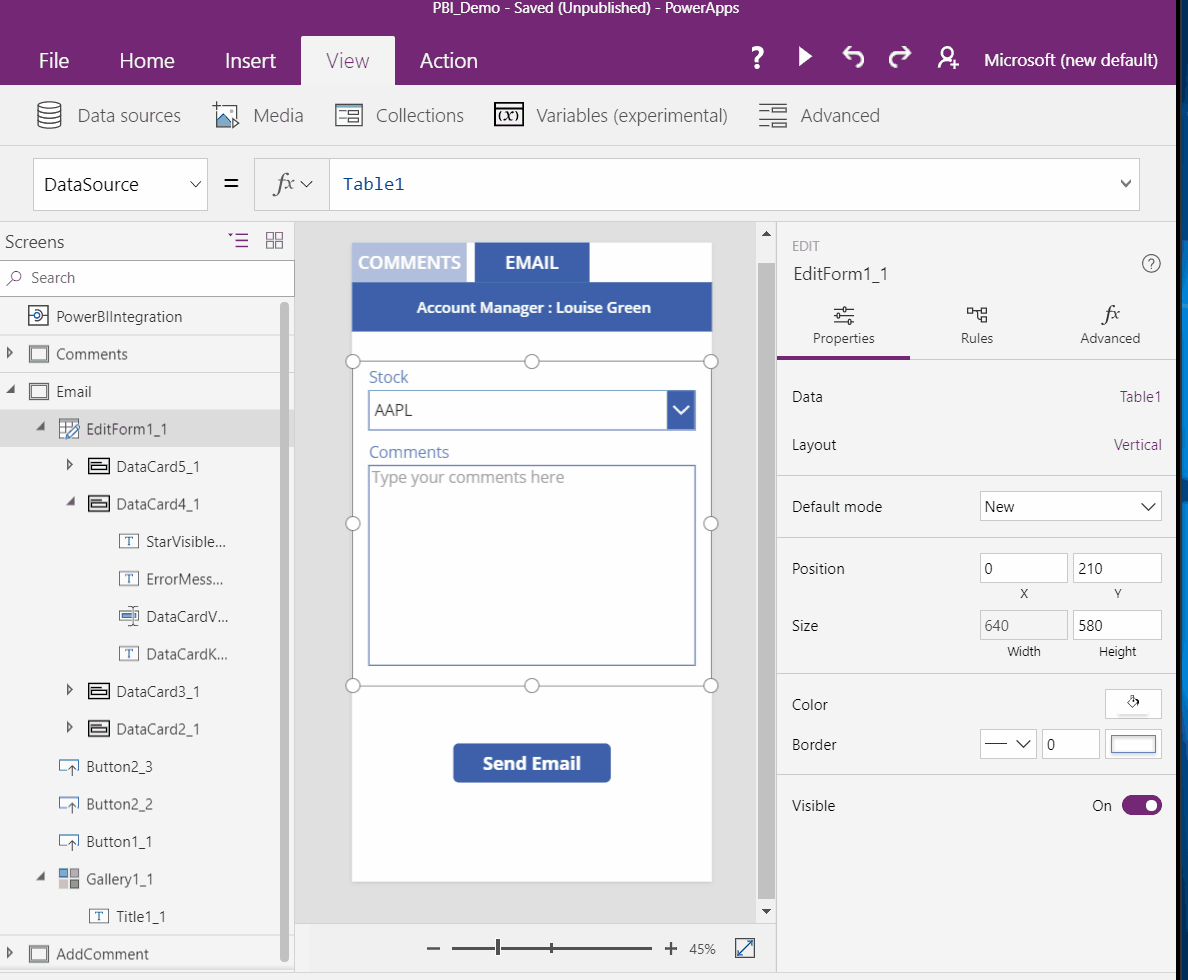1188x980 pixels.
Task: Switch to thumbnail grid view of screens
Action: pyautogui.click(x=274, y=240)
